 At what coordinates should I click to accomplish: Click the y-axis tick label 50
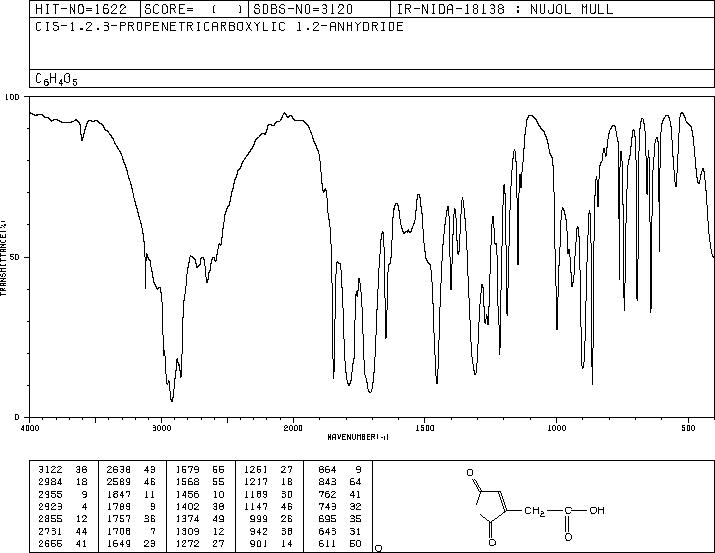click(15, 257)
